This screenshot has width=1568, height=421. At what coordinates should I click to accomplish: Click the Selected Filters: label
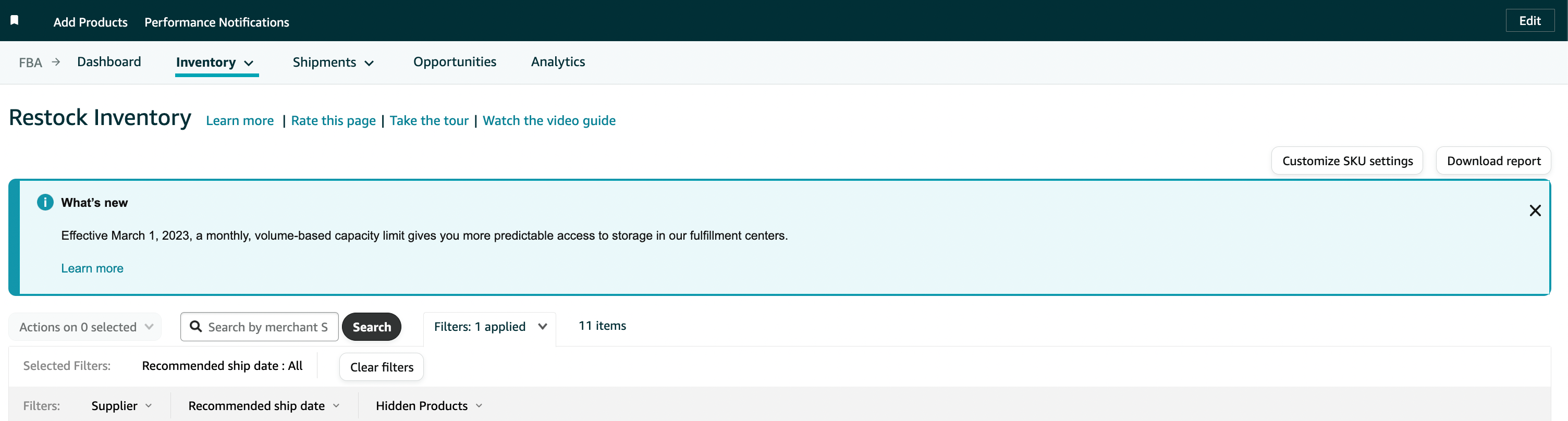click(x=67, y=366)
